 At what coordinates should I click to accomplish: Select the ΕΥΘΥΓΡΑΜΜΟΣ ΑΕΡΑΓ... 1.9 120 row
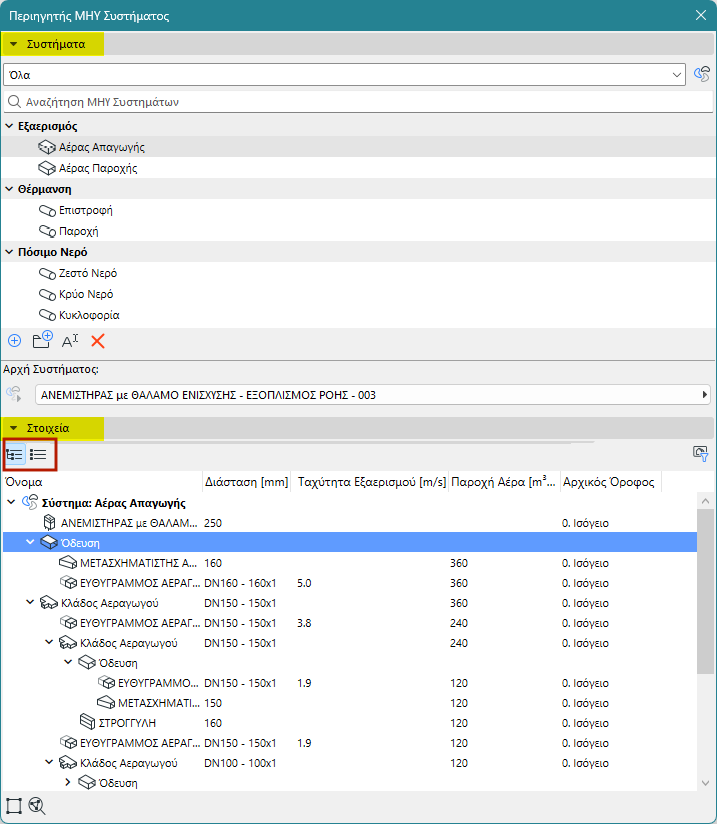coord(350,743)
